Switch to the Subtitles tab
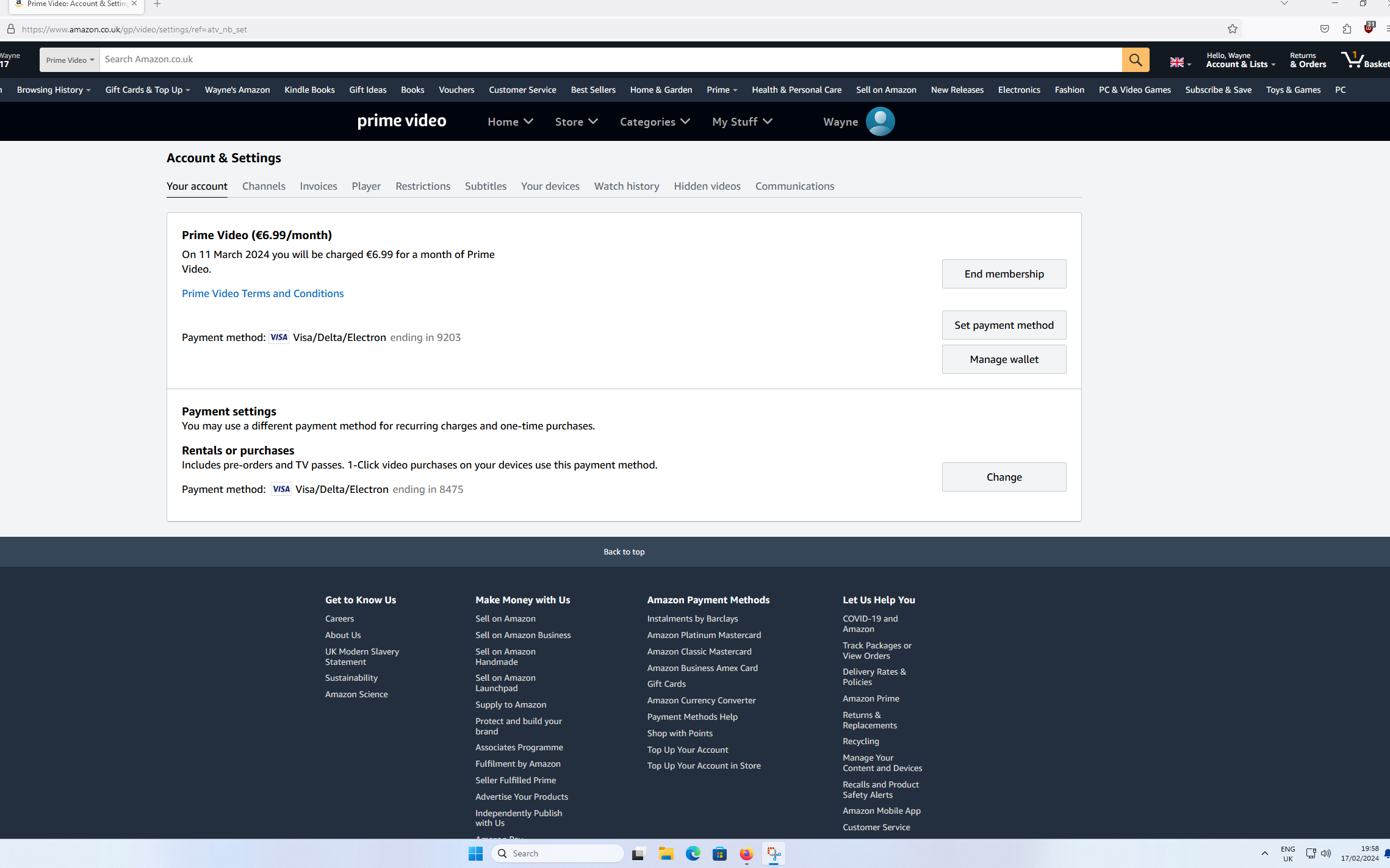The image size is (1390, 868). 485,186
